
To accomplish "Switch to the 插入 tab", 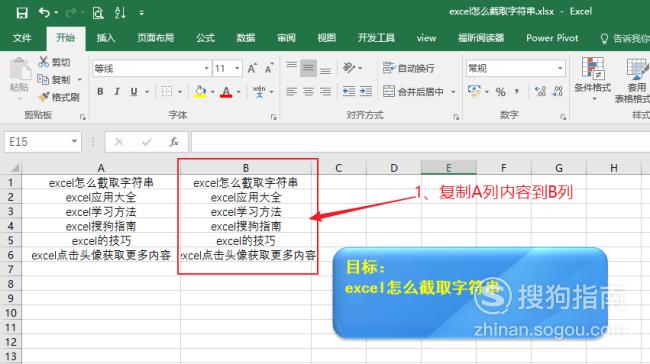I will tap(105, 38).
